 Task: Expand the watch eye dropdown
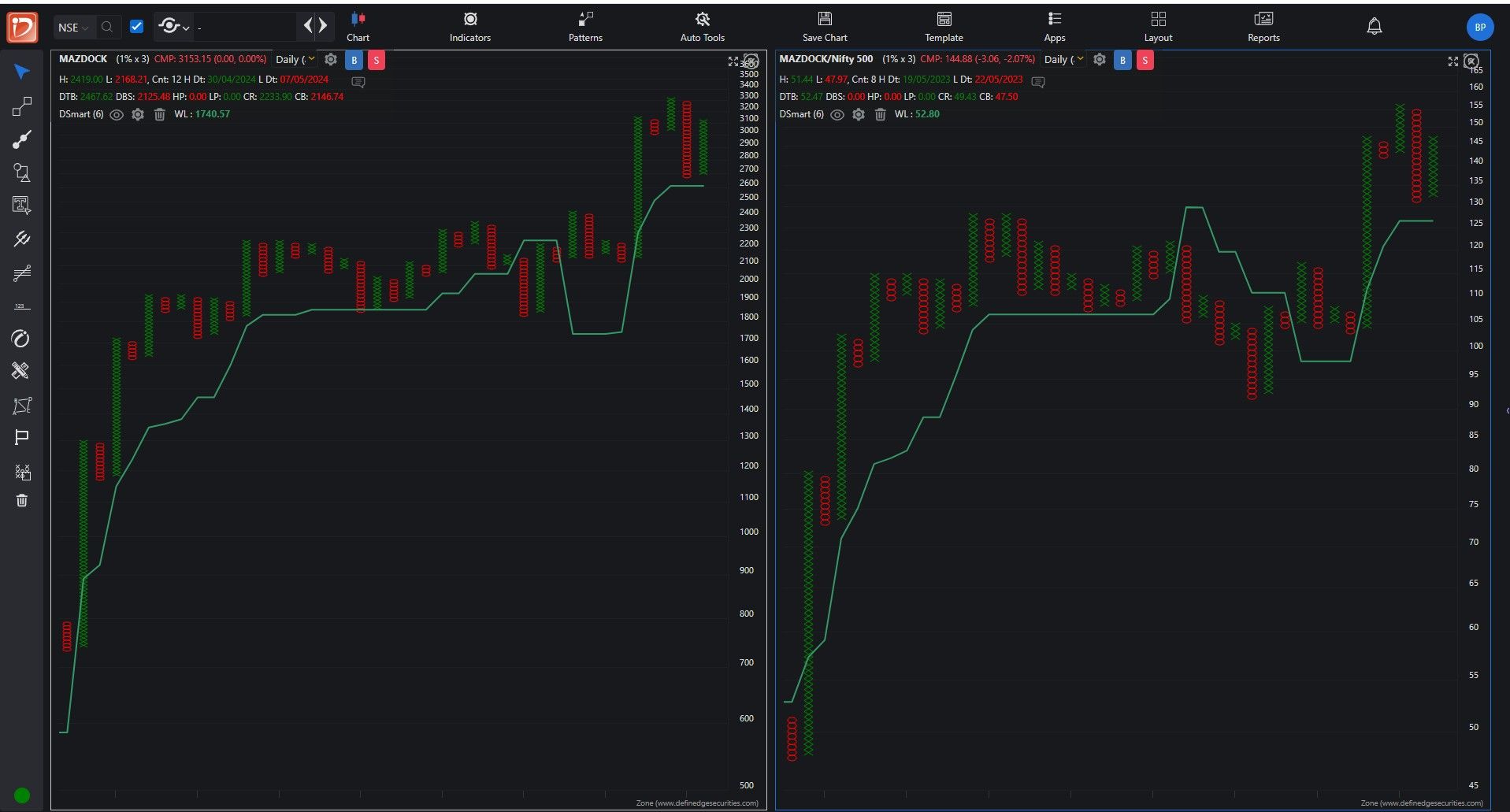point(173,27)
